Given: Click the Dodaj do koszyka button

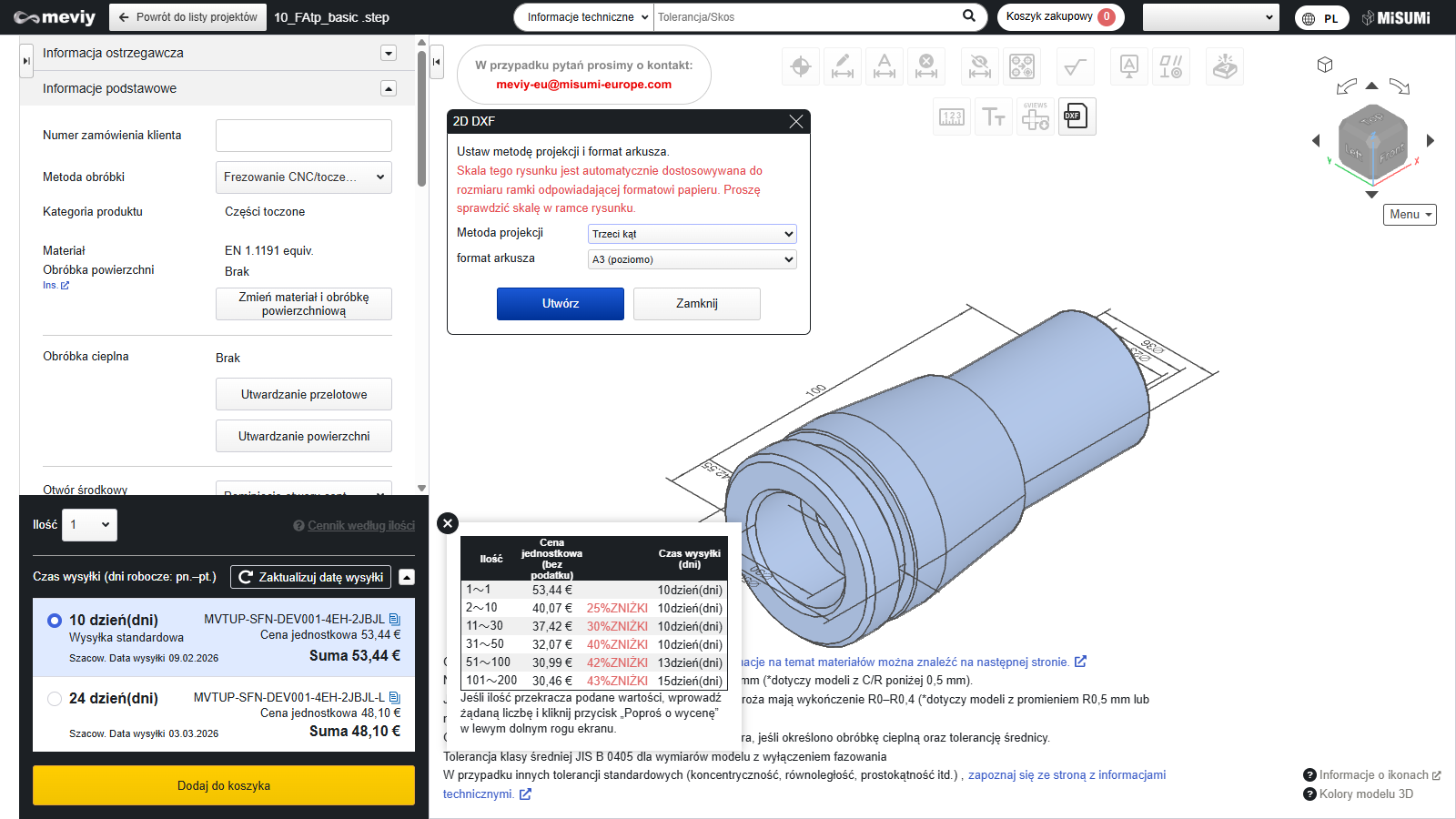Looking at the screenshot, I should click(x=224, y=785).
